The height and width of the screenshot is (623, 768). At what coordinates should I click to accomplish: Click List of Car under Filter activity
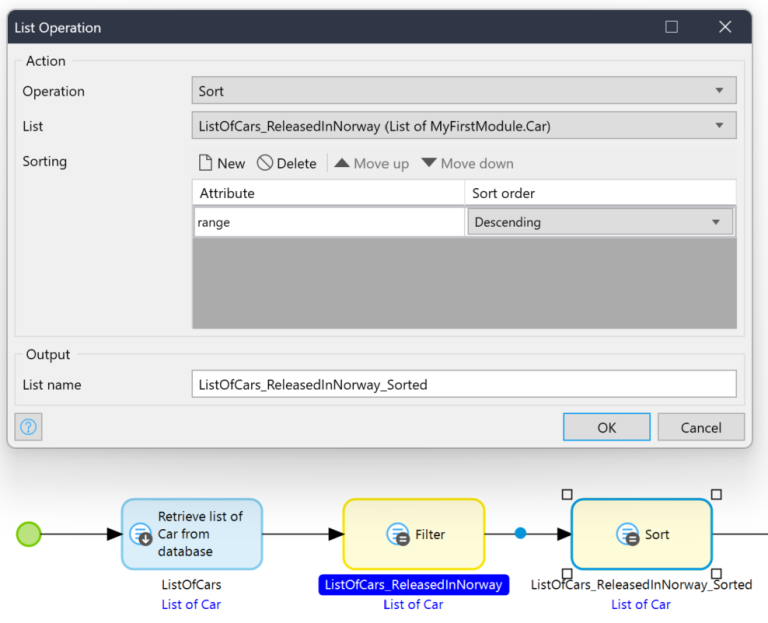click(413, 604)
